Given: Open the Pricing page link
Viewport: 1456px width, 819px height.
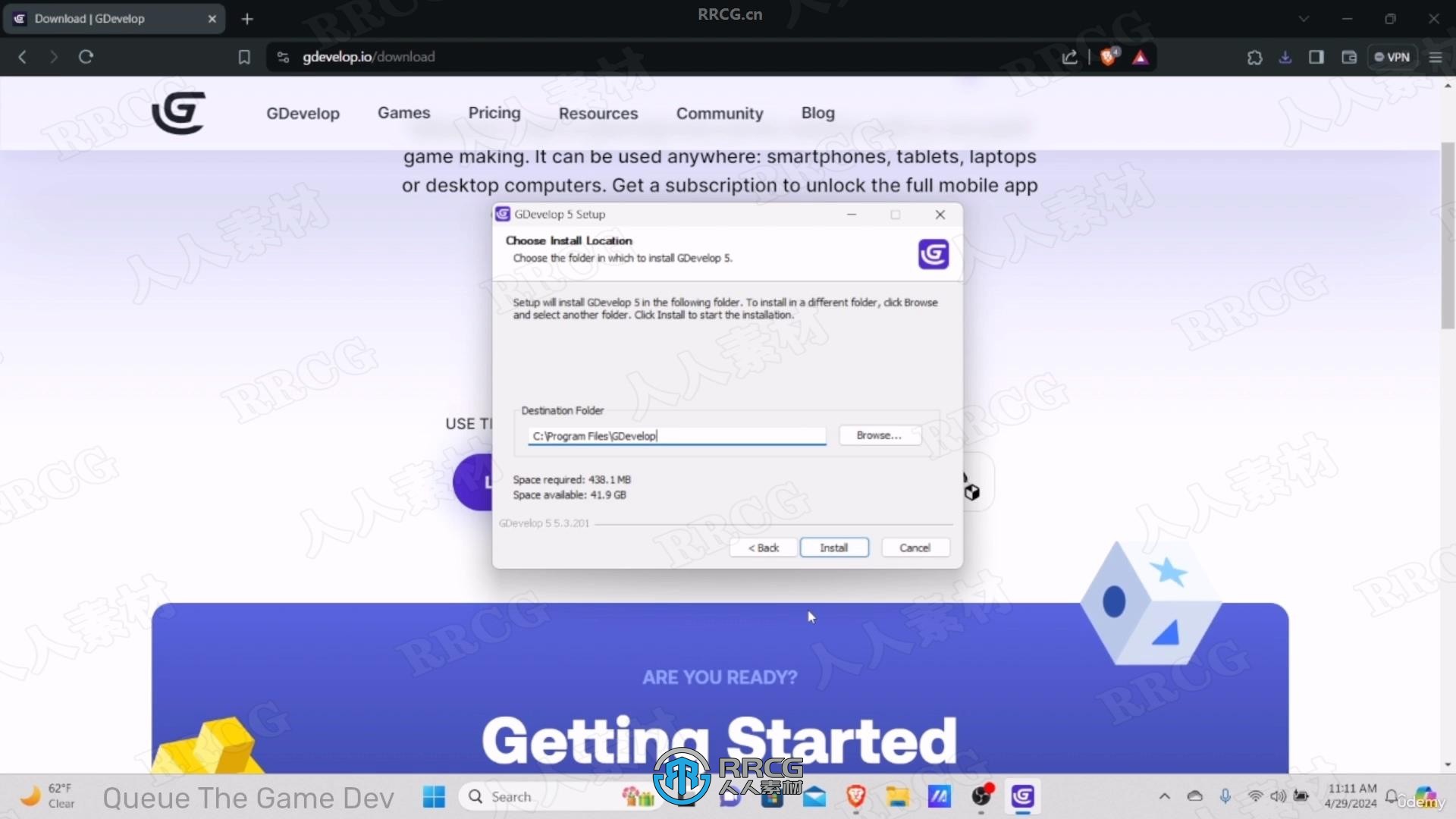Looking at the screenshot, I should pyautogui.click(x=494, y=113).
